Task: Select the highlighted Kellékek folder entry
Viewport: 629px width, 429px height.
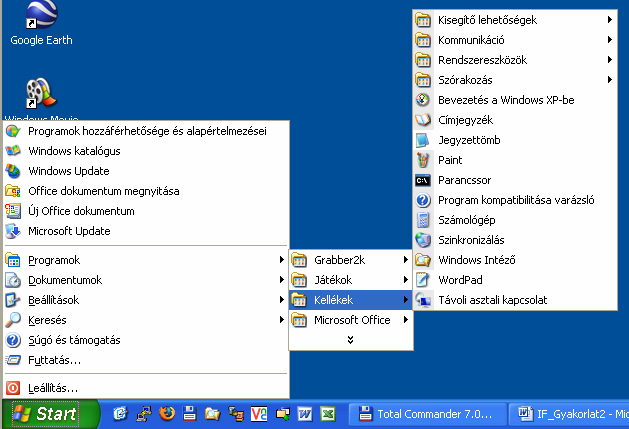Action: [351, 300]
